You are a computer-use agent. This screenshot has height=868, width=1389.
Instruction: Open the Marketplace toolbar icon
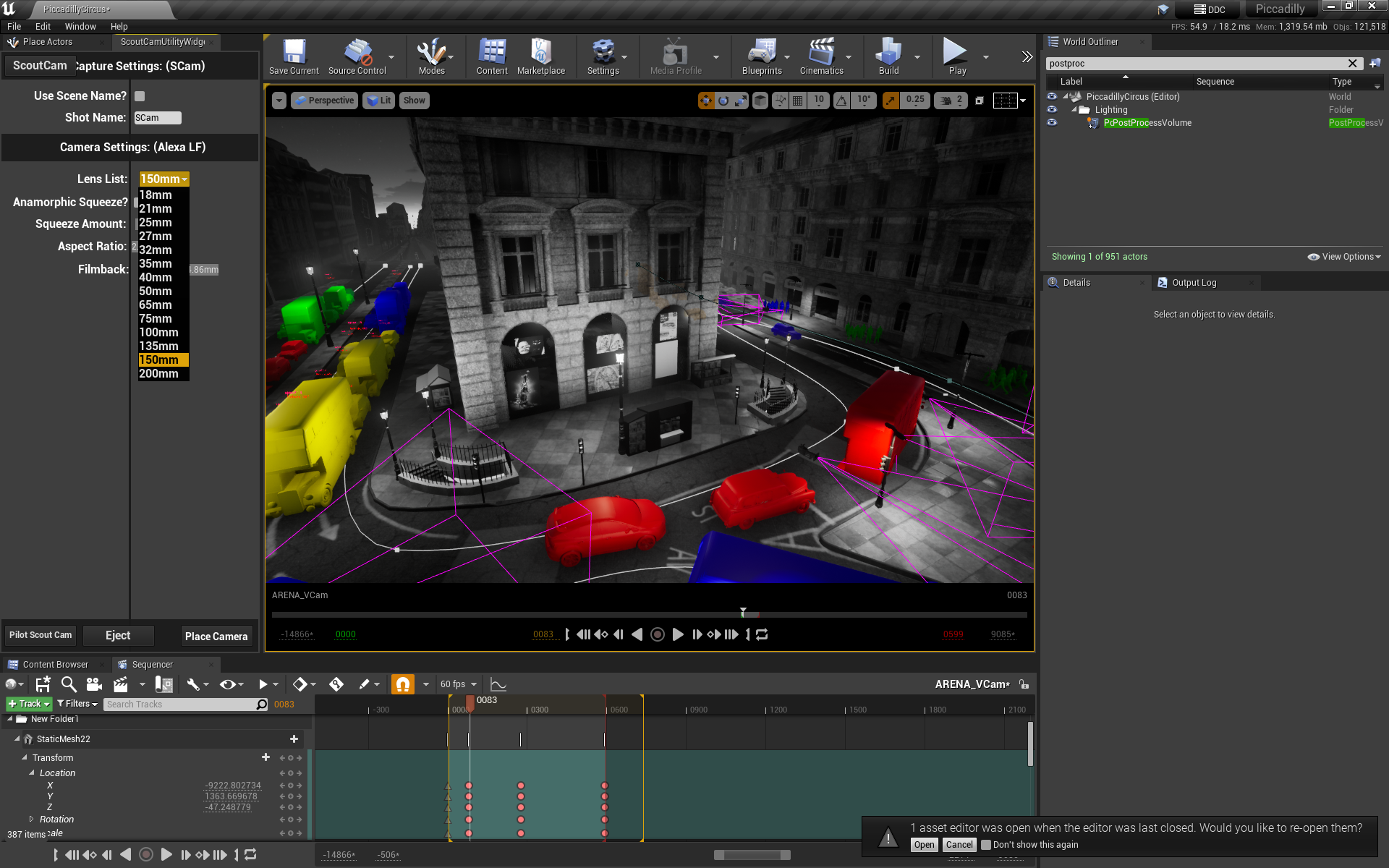pyautogui.click(x=540, y=56)
